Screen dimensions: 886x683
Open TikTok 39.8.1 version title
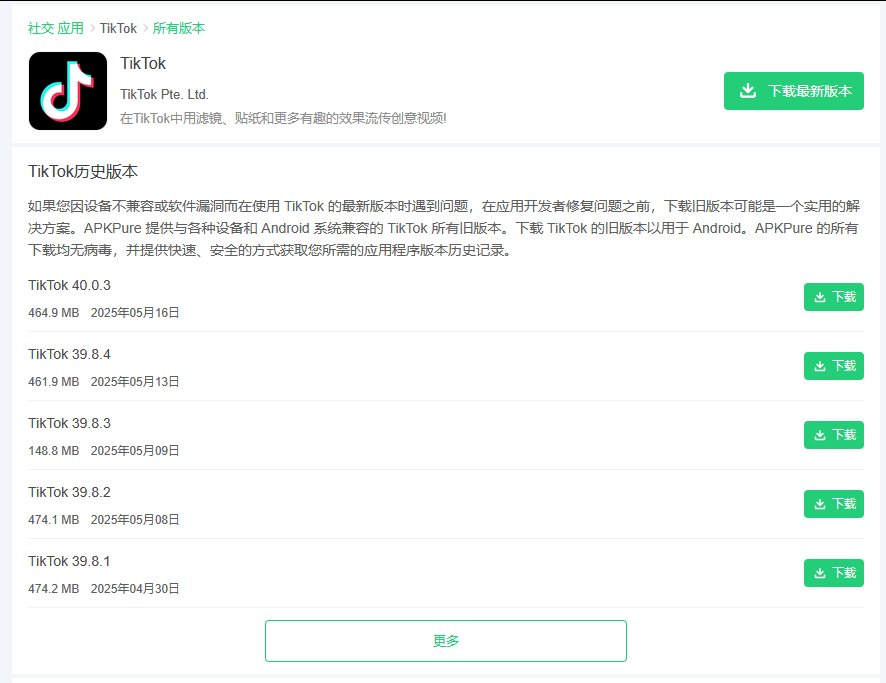pos(70,561)
